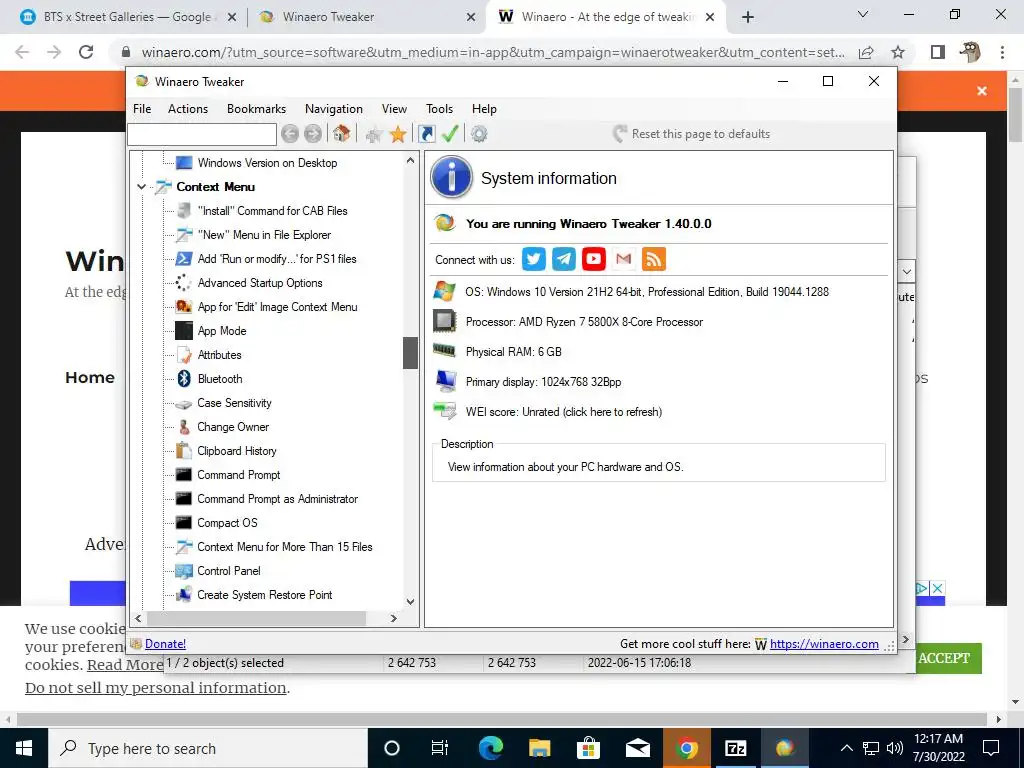Select Change Owner tree item

coord(233,427)
